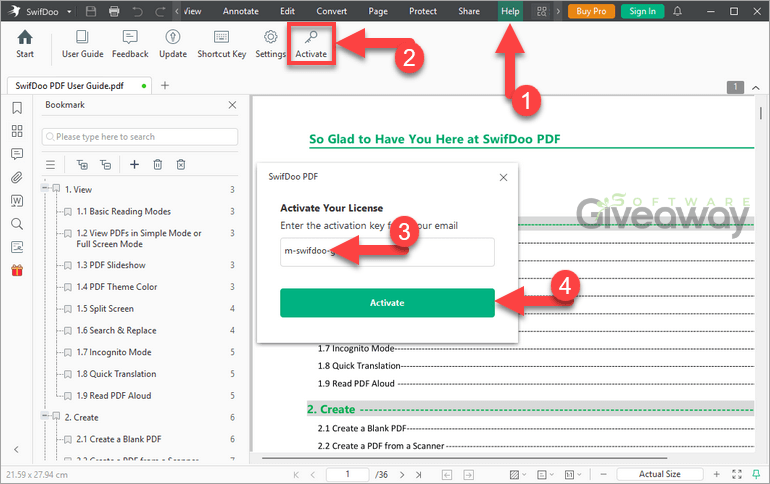Open the User Guide from the ribbon
770x484 pixels.
point(82,44)
